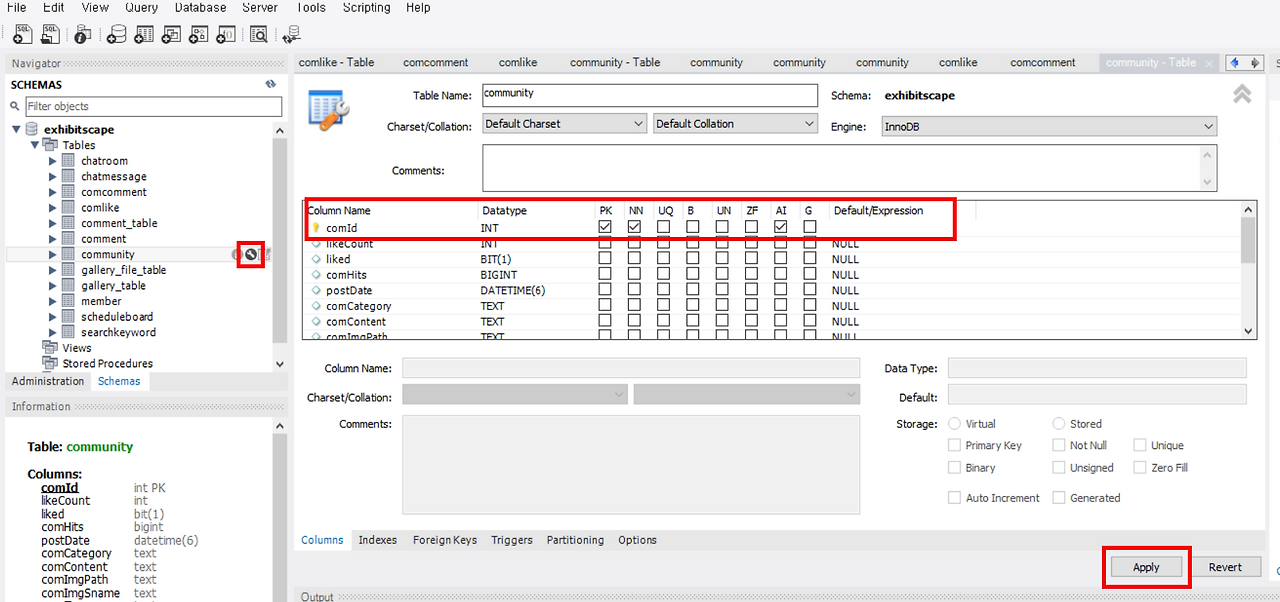The image size is (1280, 602).
Task: Collapse the Tables node in exhibitscape
Action: tap(35, 145)
